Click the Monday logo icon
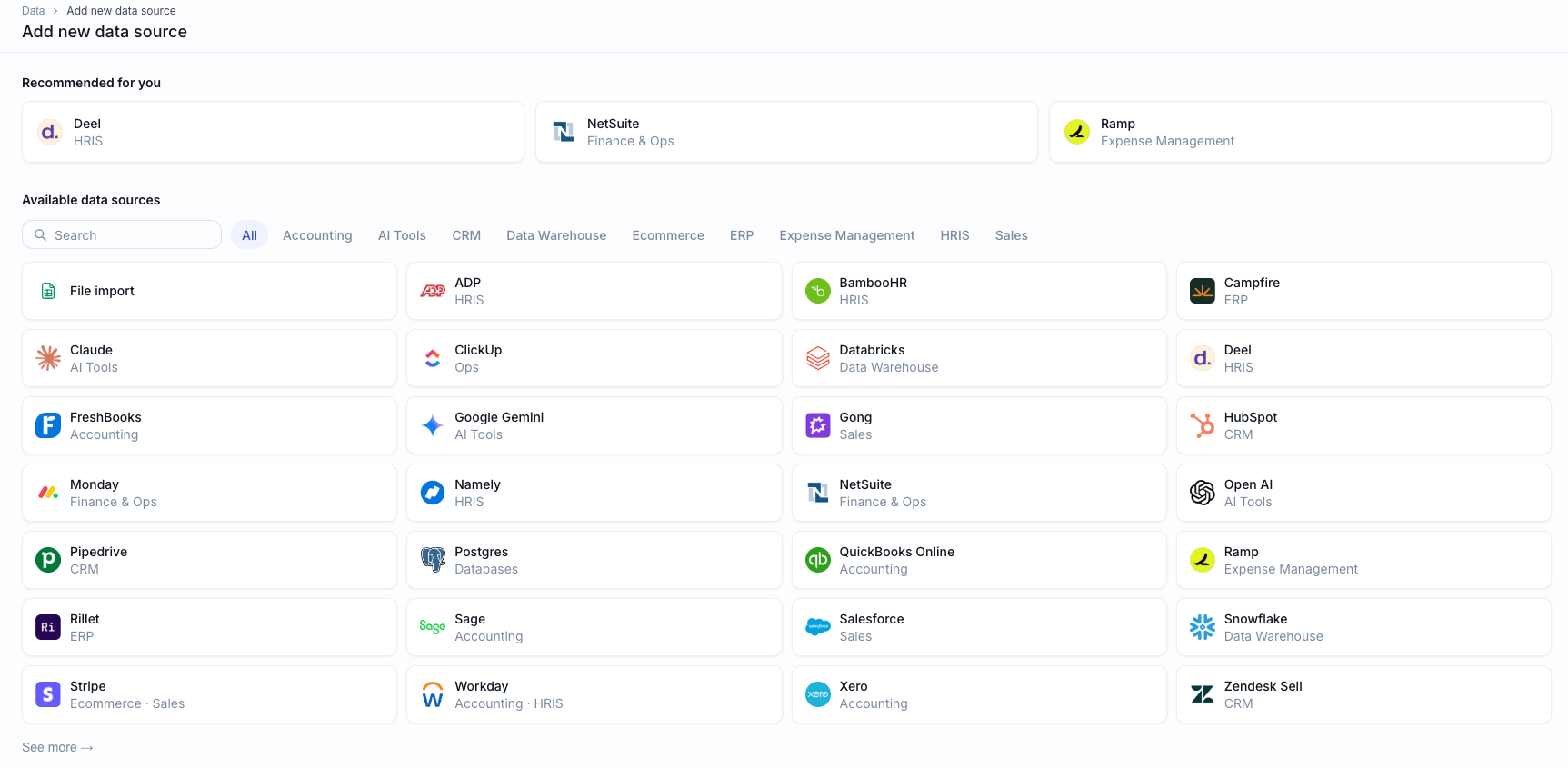The height and width of the screenshot is (768, 1568). pyautogui.click(x=48, y=493)
